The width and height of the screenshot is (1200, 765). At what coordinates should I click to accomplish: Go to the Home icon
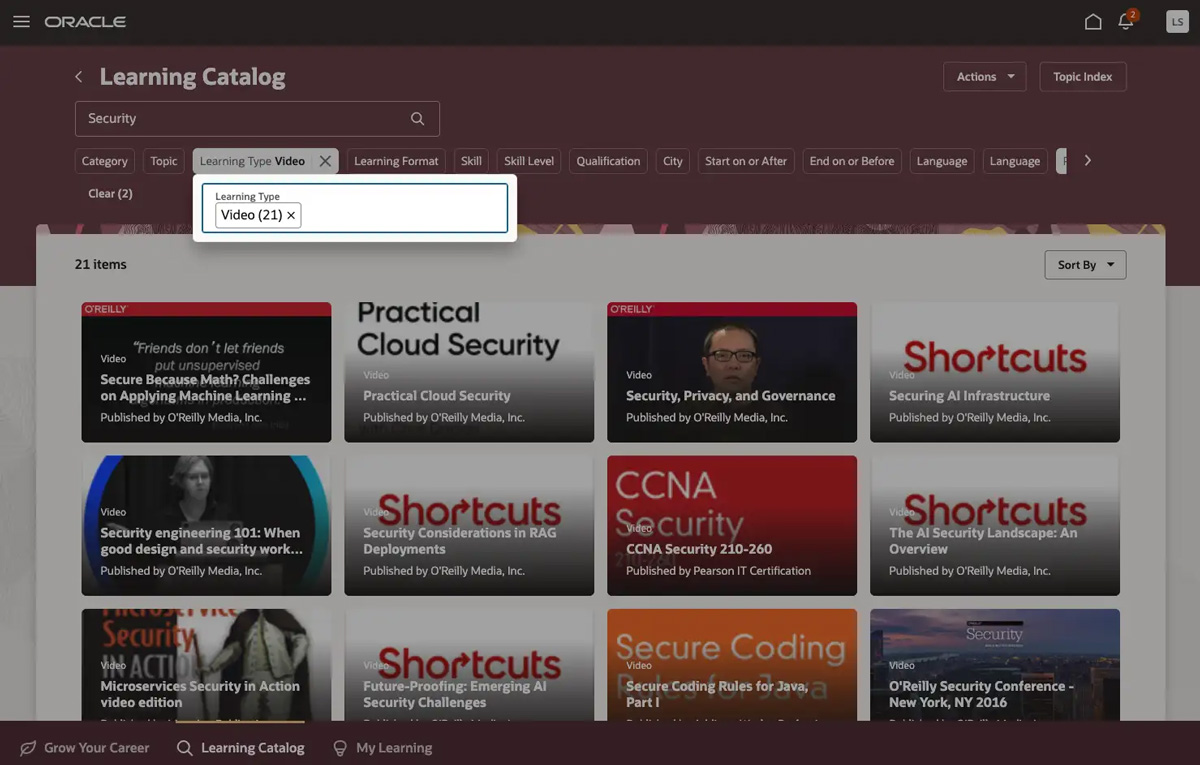pos(1093,22)
